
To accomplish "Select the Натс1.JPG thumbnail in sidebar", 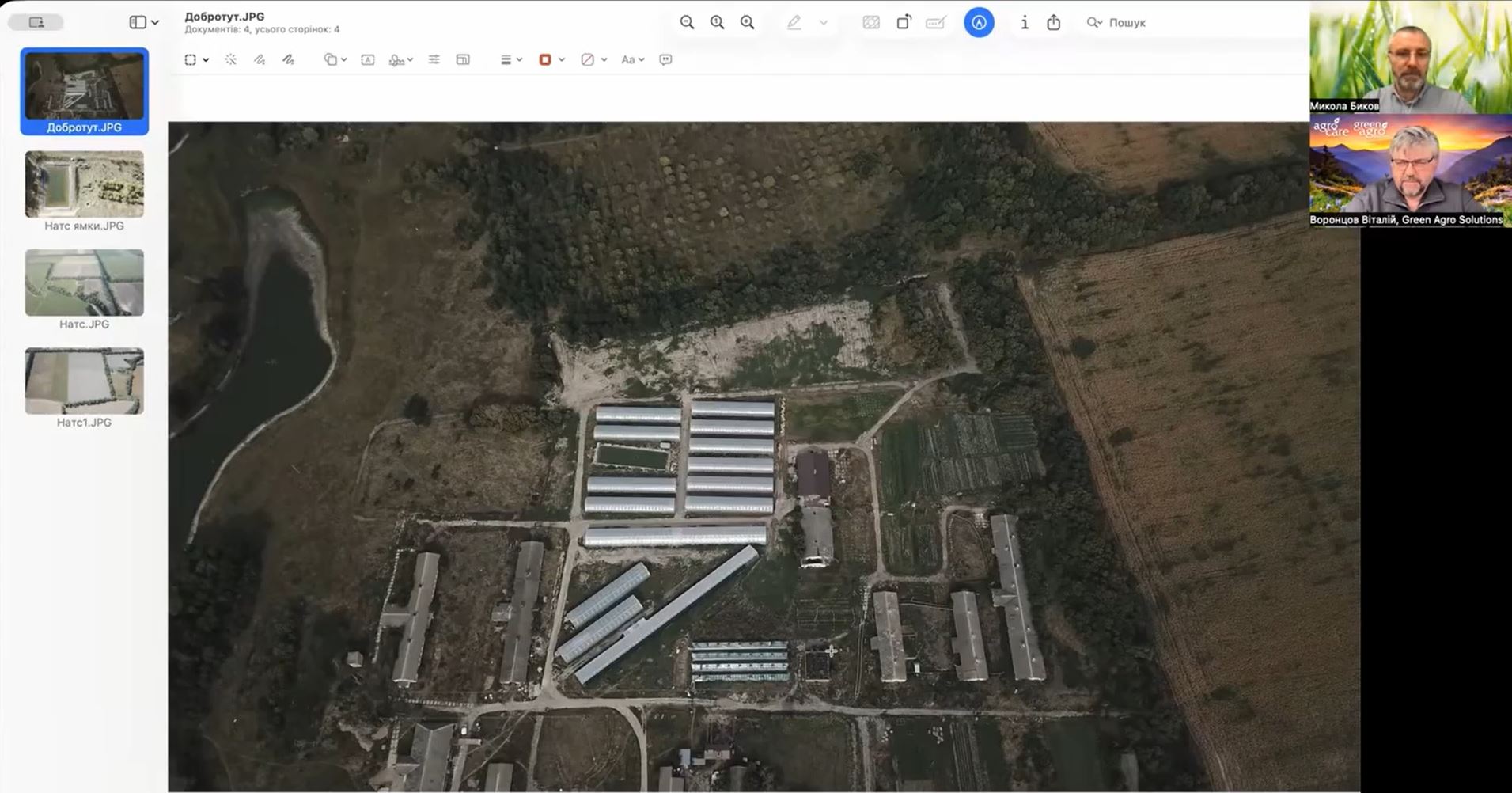I will click(x=84, y=381).
